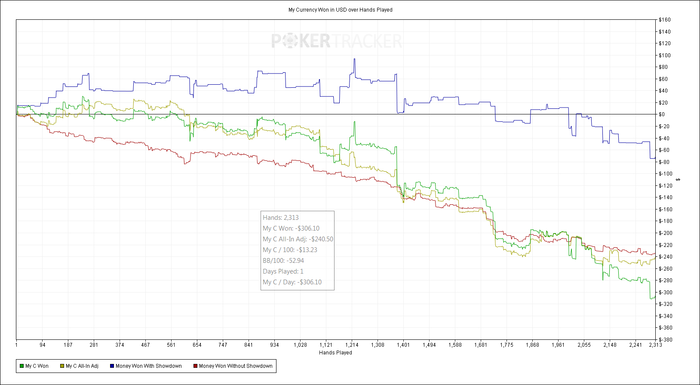Viewport: 700px width, 385px height.
Task: Click 'Hands: 2,313' in the stats box
Action: [x=280, y=218]
